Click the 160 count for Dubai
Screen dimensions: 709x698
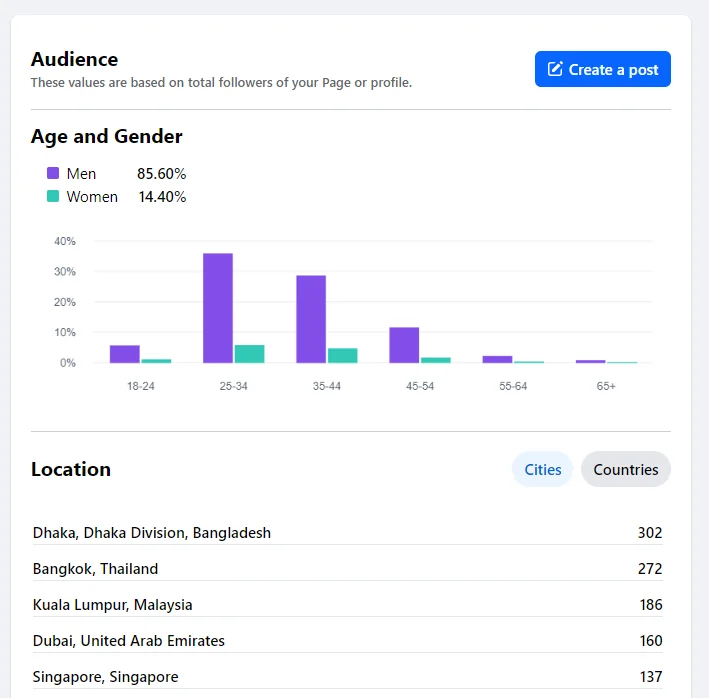(x=651, y=641)
